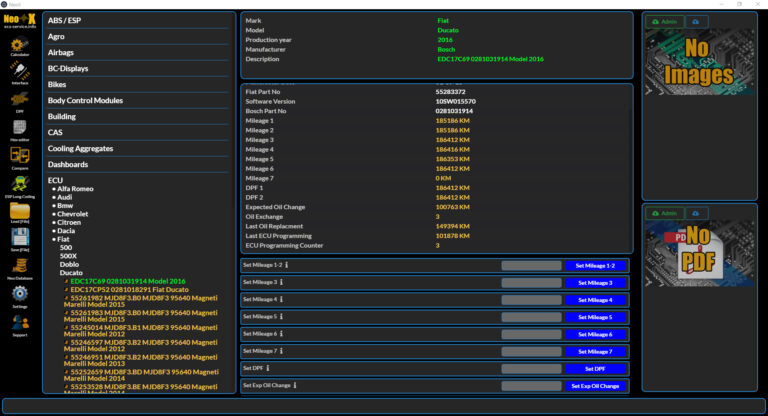Click the Save [File] floppy icon
Viewport: 768px width, 416px height.
(x=19, y=238)
